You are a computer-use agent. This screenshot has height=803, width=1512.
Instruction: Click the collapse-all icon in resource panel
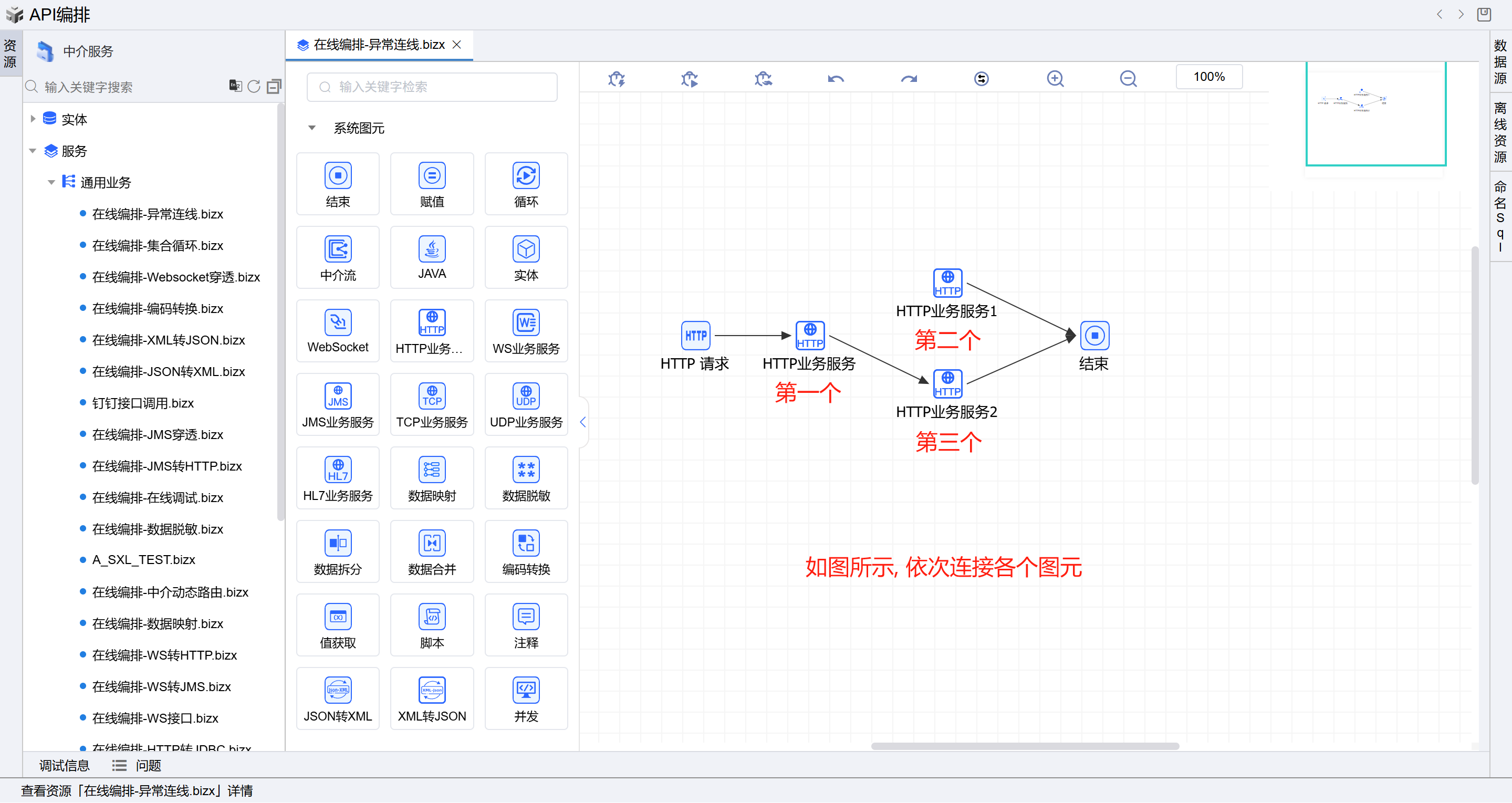[274, 87]
